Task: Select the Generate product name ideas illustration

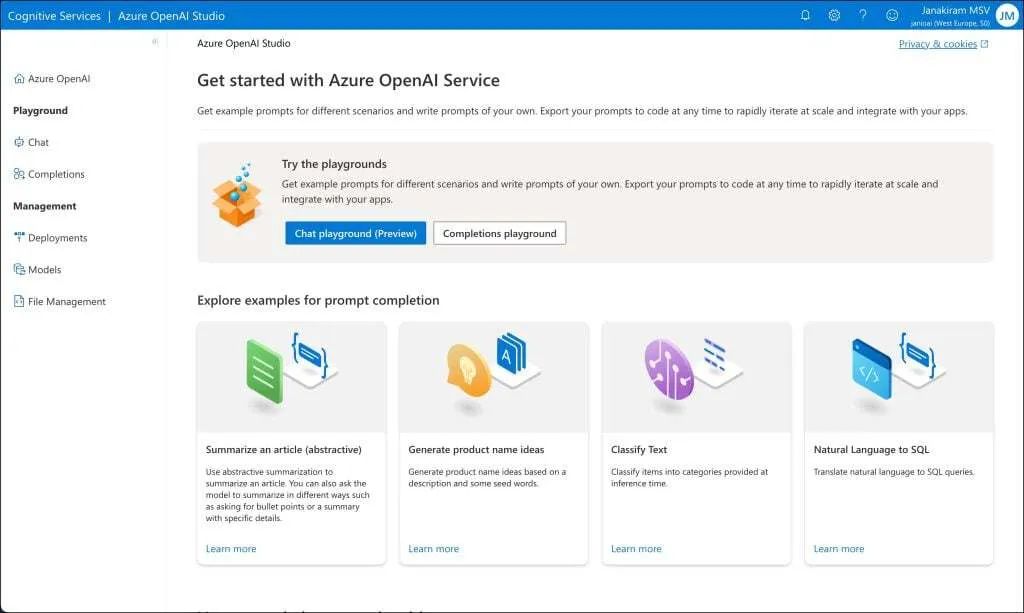Action: pos(494,377)
